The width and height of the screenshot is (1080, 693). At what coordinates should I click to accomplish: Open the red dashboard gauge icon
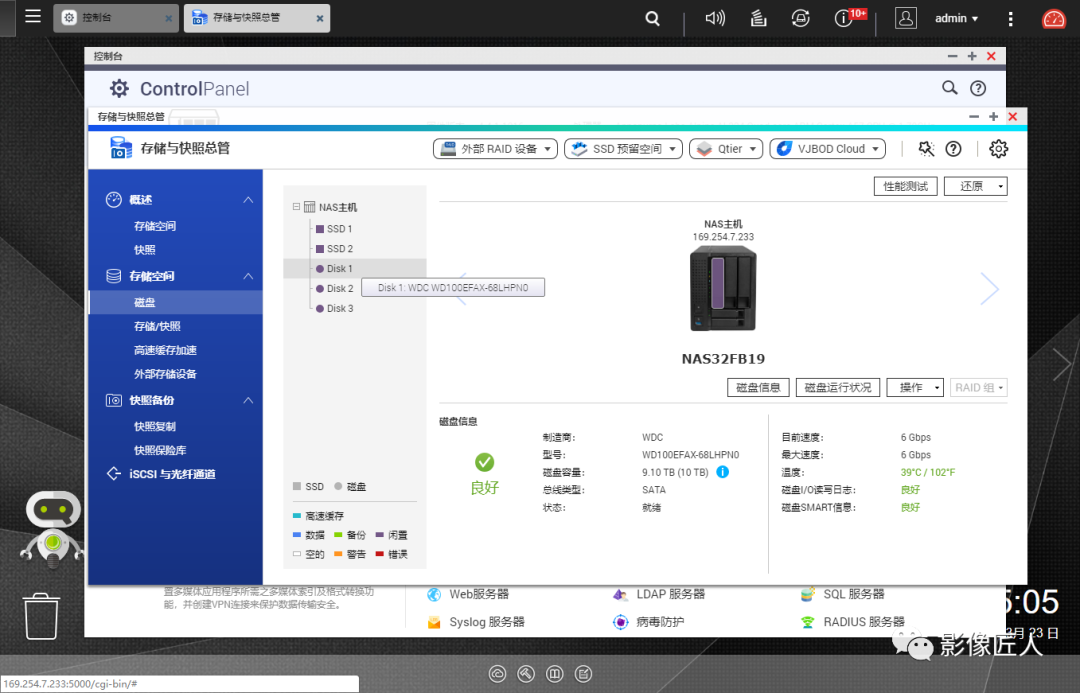1053,19
